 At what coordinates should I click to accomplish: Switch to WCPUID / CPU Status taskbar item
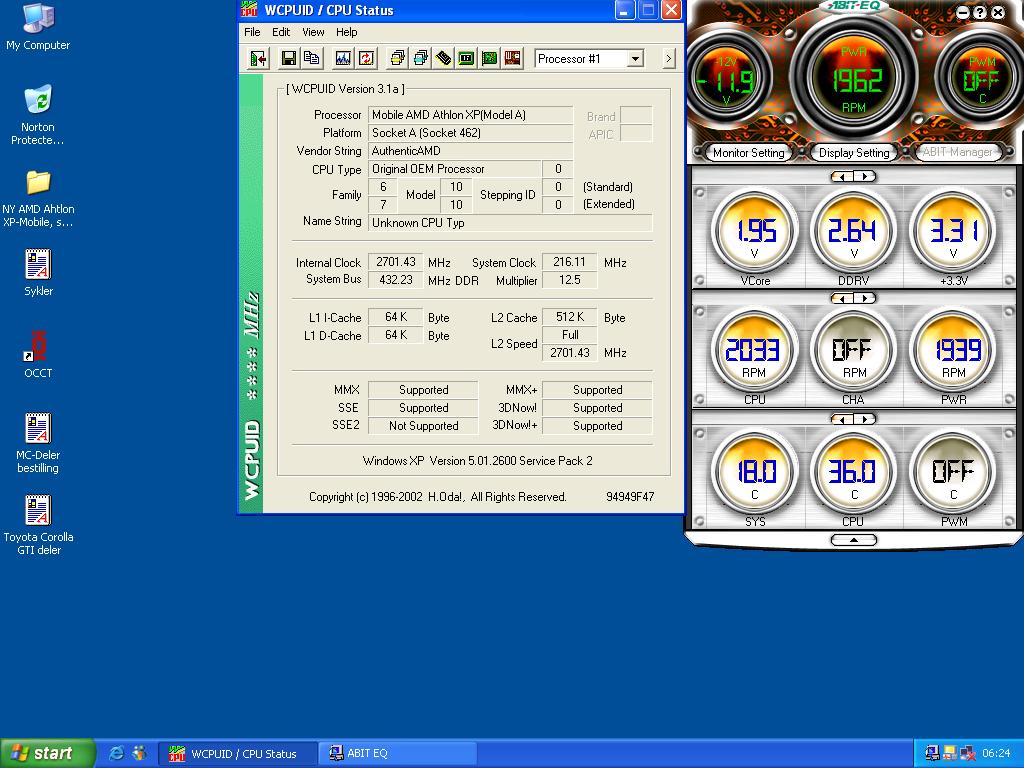[x=238, y=753]
